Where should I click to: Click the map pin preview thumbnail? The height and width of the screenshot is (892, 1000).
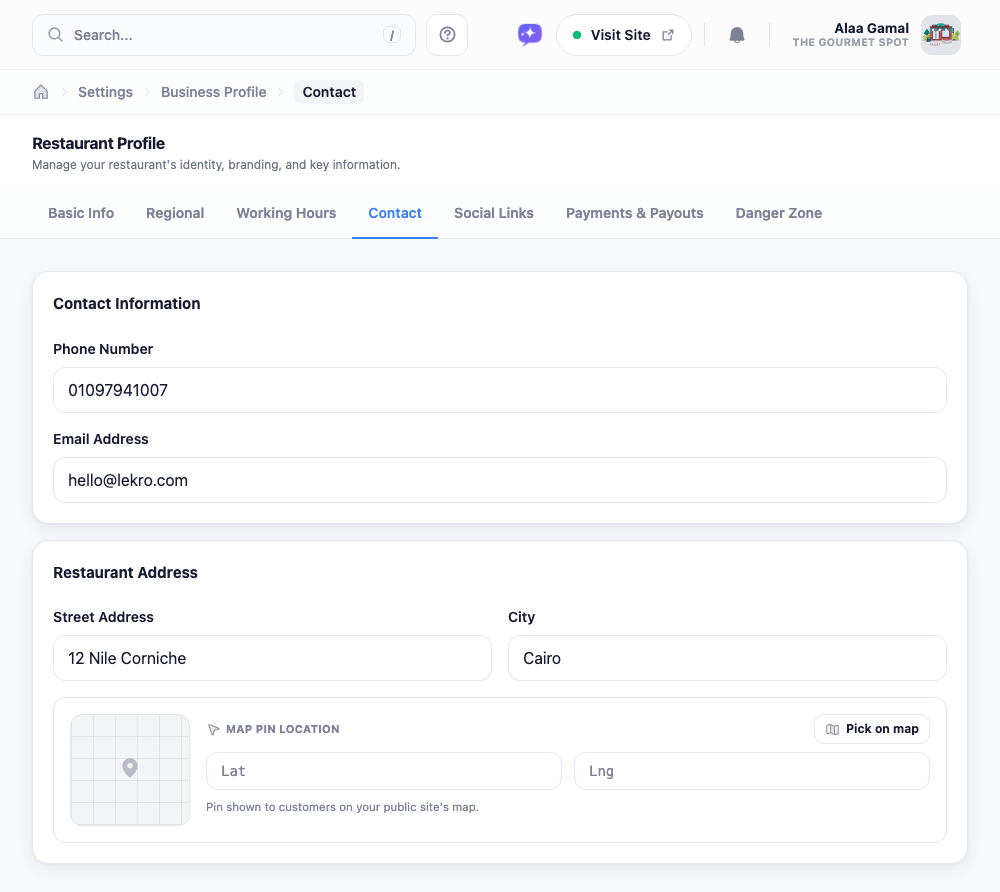point(130,770)
